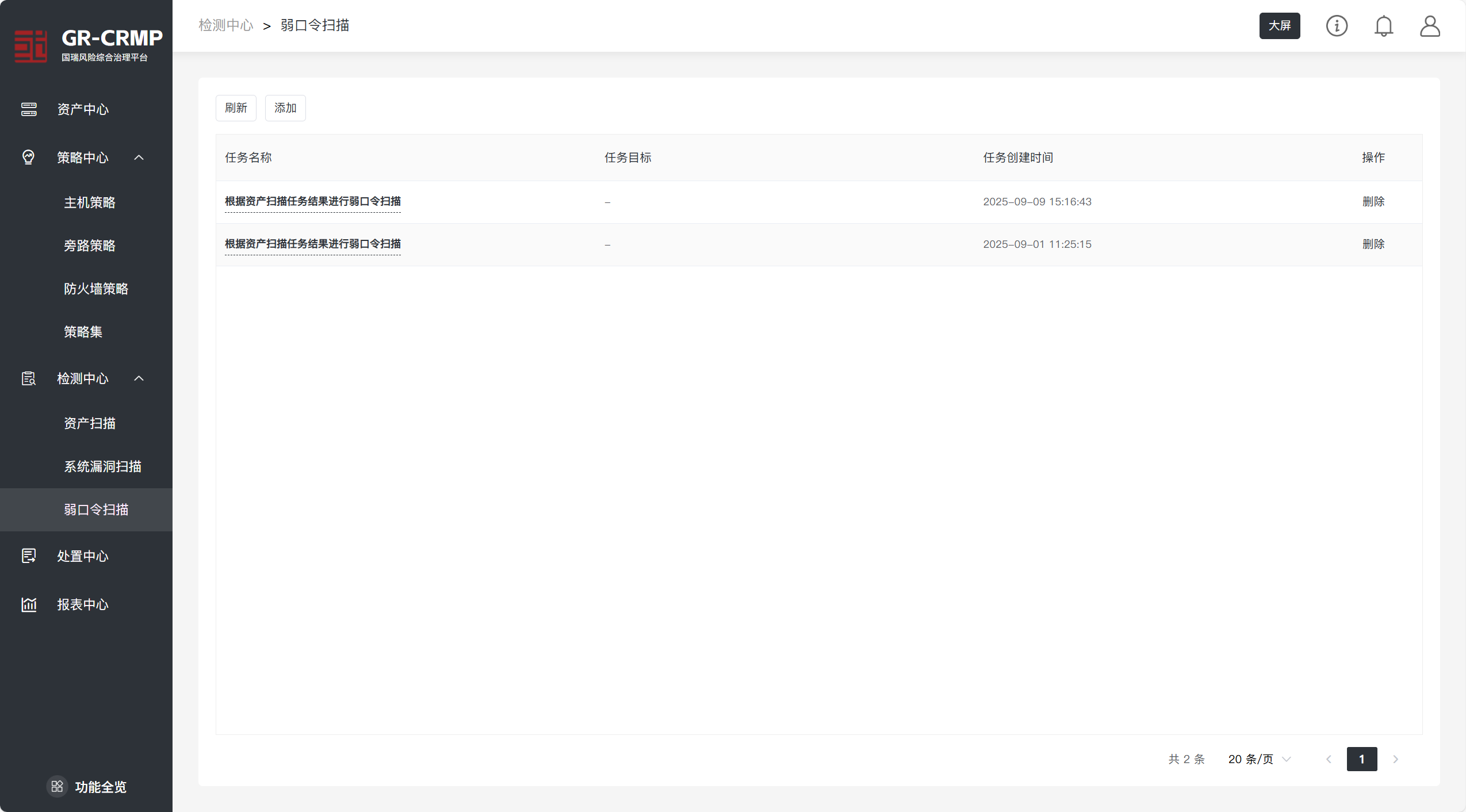Viewport: 1466px width, 812px height.
Task: Open the 20 条/页 page size dropdown
Action: point(1260,759)
